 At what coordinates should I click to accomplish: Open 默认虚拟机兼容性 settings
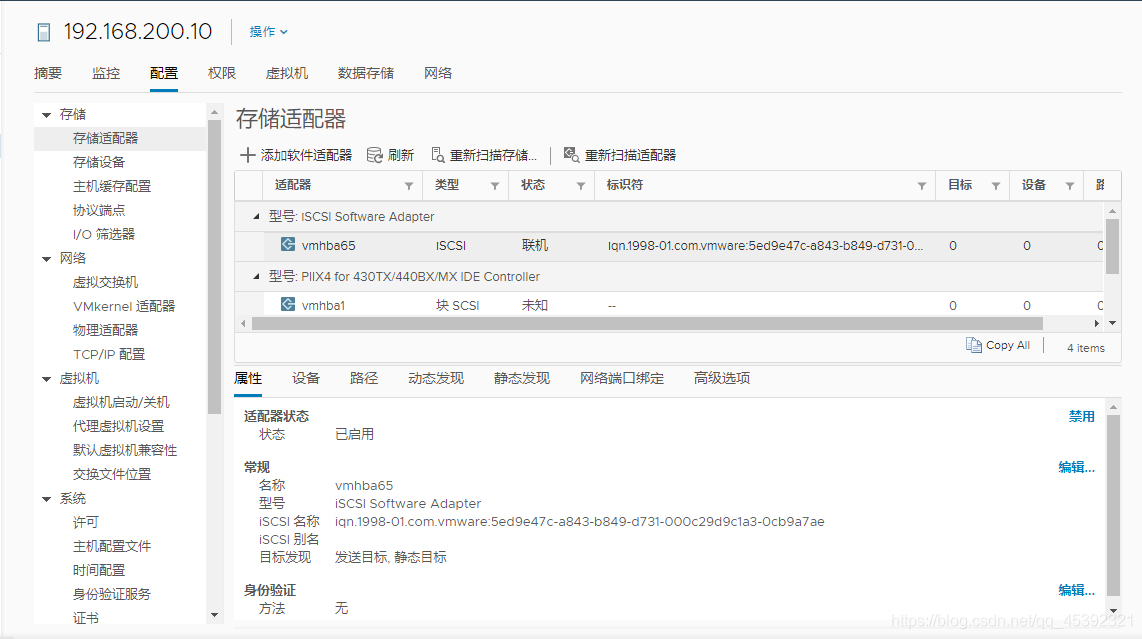tap(125, 450)
